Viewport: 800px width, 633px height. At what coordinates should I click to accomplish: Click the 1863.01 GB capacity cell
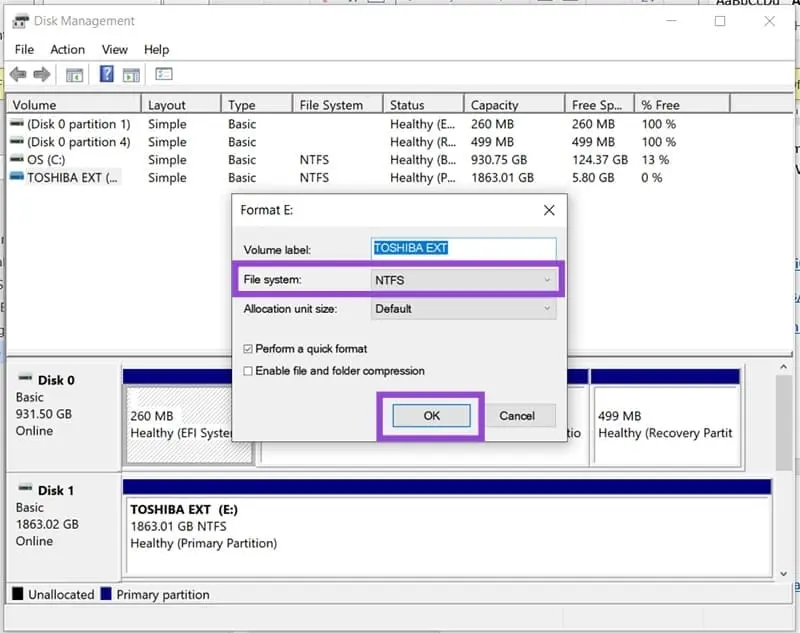click(503, 178)
